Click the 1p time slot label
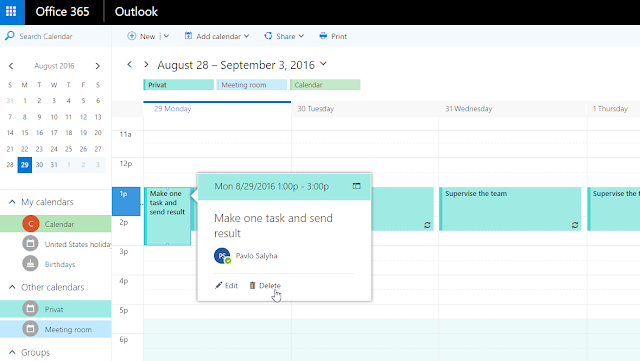This screenshot has height=361, width=640. click(126, 201)
